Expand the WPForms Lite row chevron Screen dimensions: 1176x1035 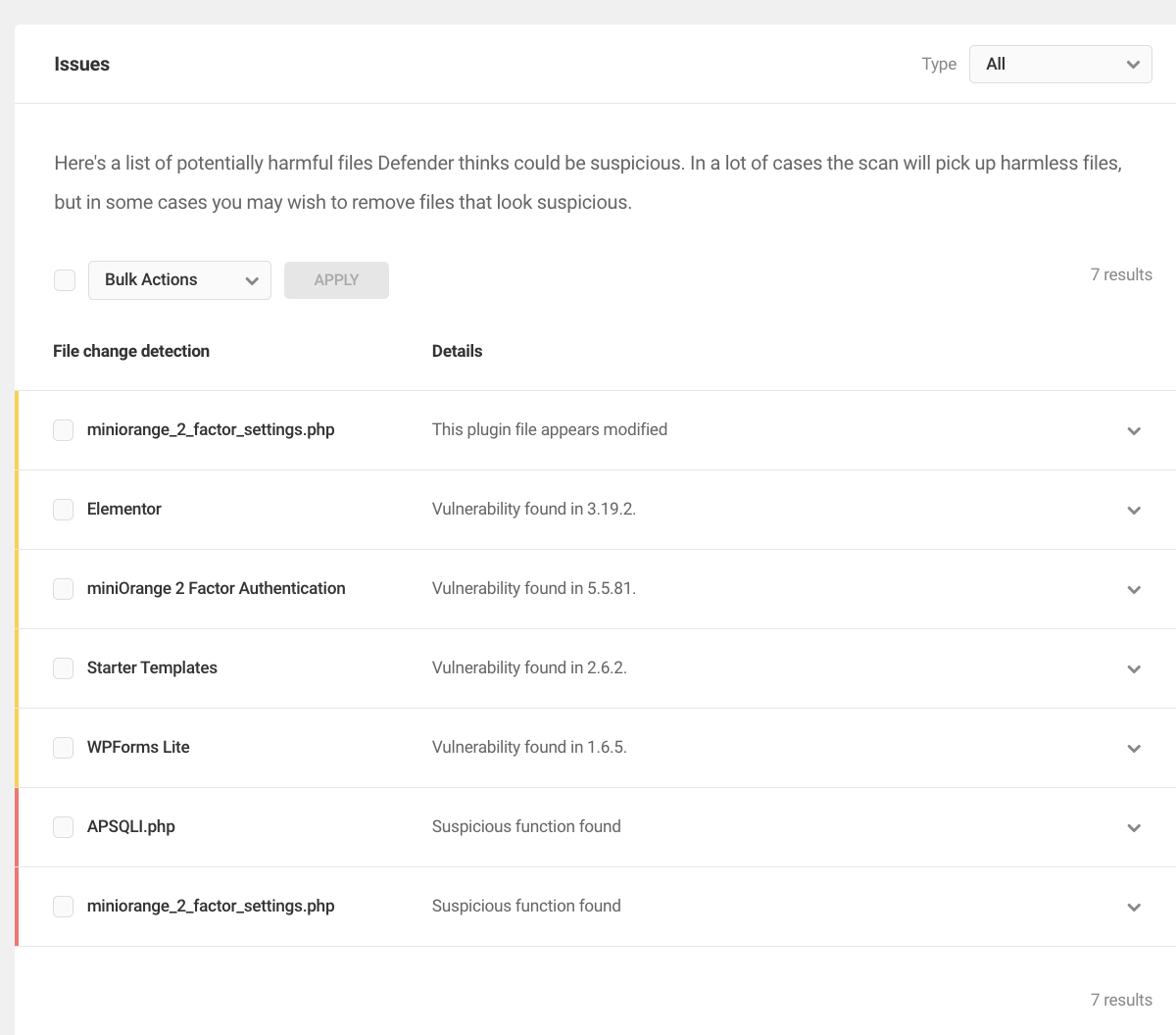tap(1134, 748)
